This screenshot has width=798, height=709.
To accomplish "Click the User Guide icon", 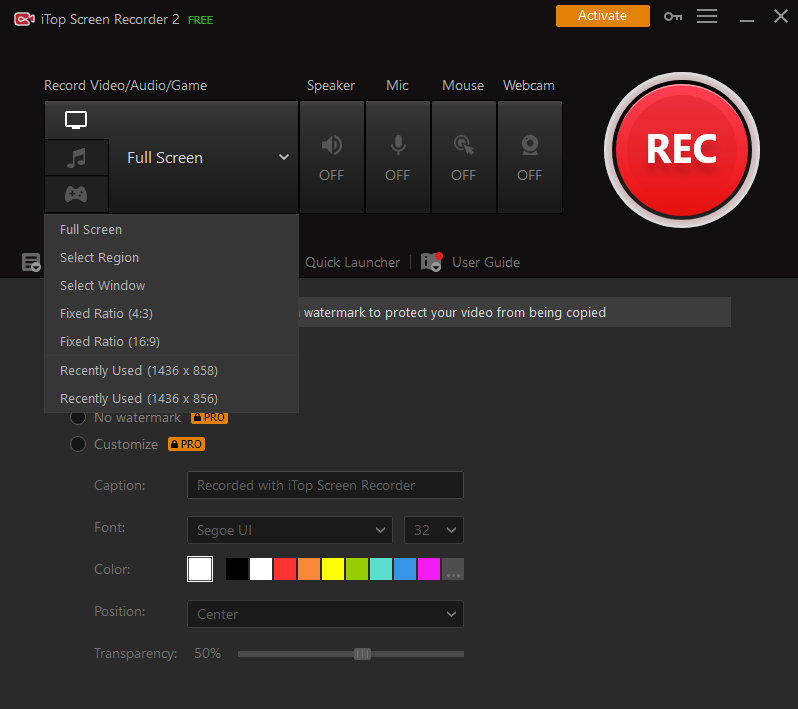I will [432, 262].
